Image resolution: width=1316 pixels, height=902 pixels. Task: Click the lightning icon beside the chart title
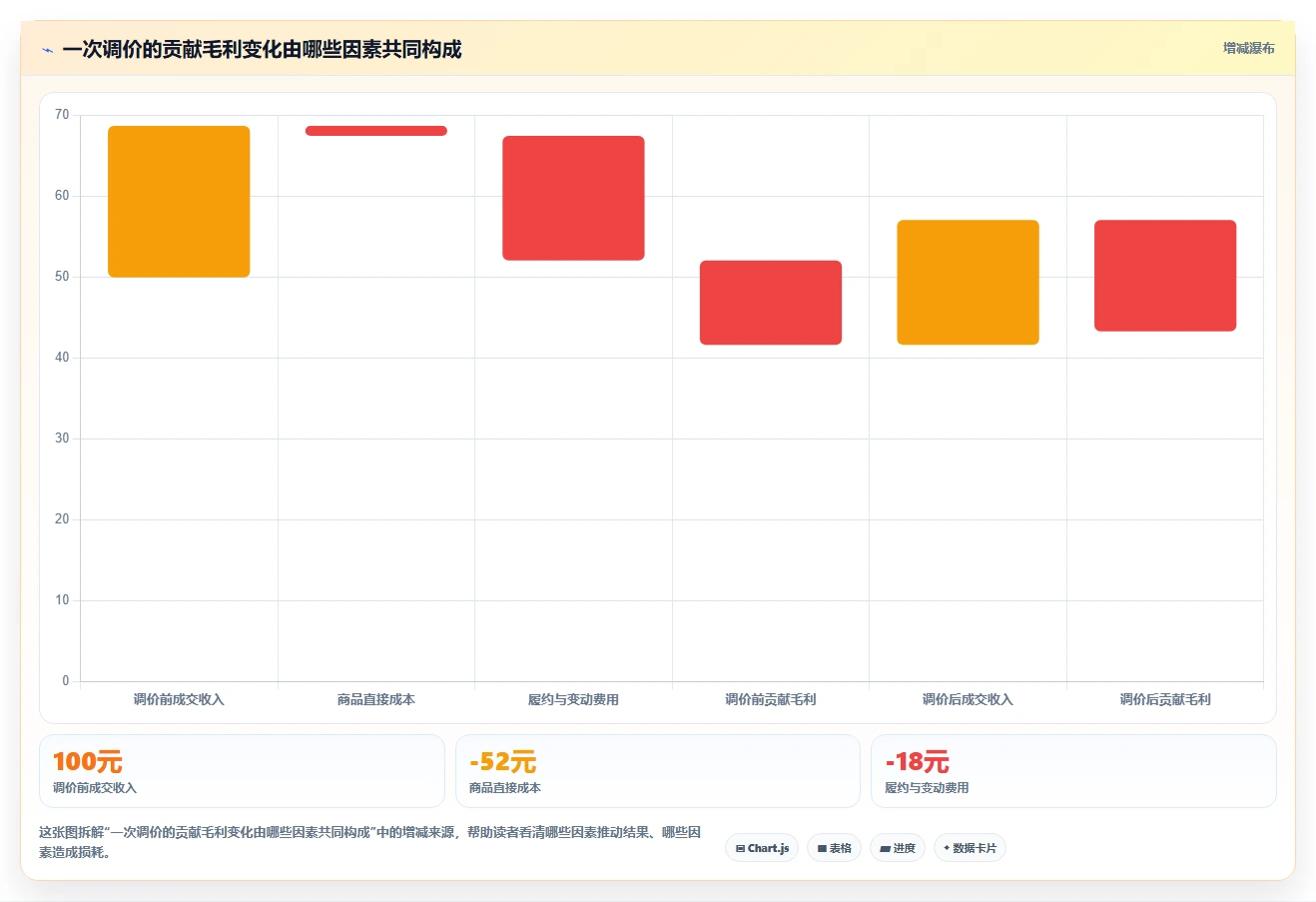coord(47,50)
